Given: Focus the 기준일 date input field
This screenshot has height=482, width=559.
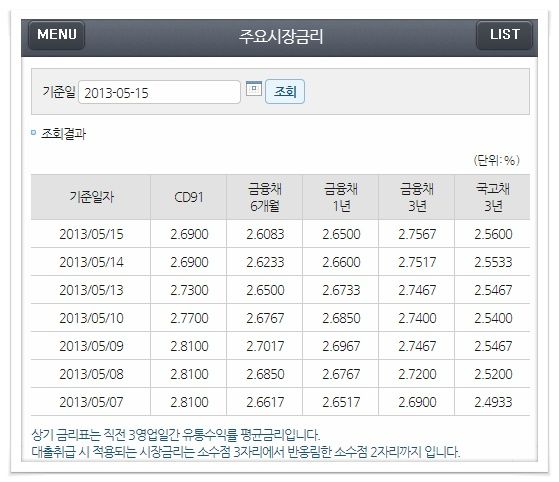Looking at the screenshot, I should point(159,92).
